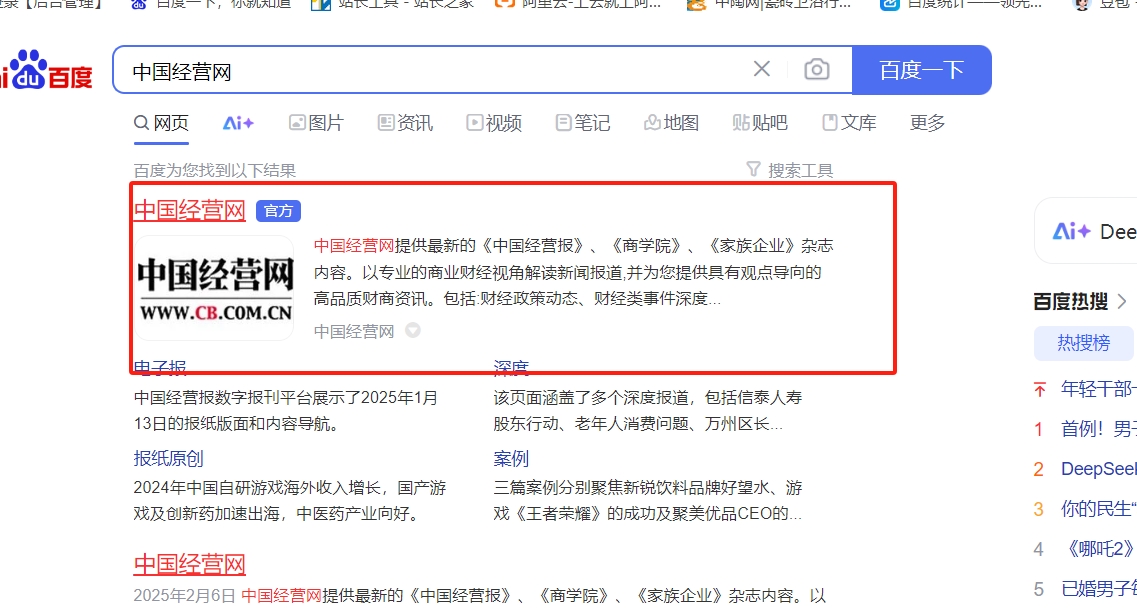Open the 案例 sublink
Screen dimensions: 1137x614
tap(511, 458)
